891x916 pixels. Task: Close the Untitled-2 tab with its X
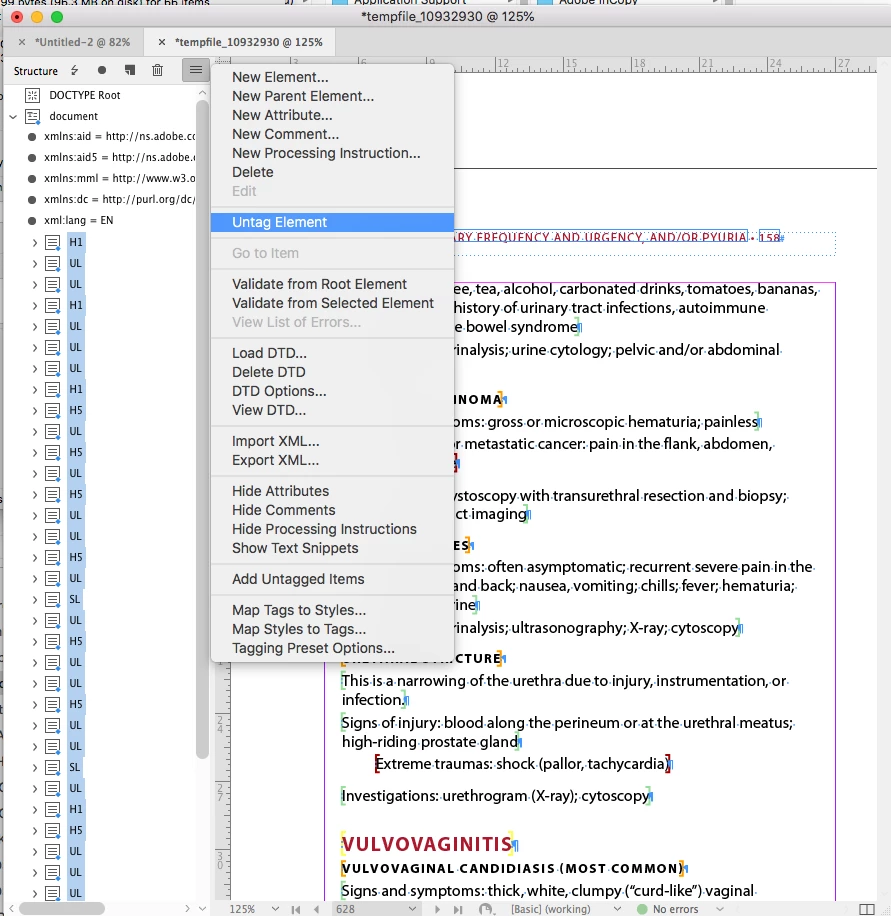tap(22, 42)
